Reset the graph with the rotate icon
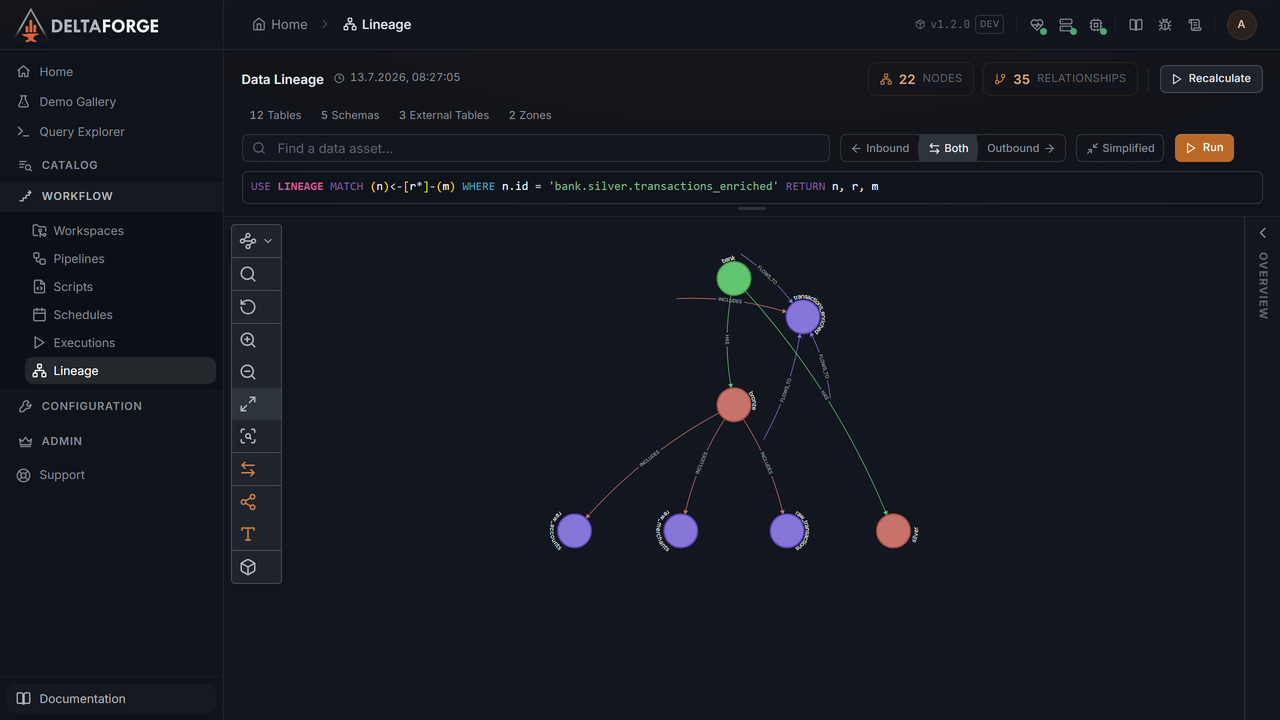 click(x=248, y=307)
